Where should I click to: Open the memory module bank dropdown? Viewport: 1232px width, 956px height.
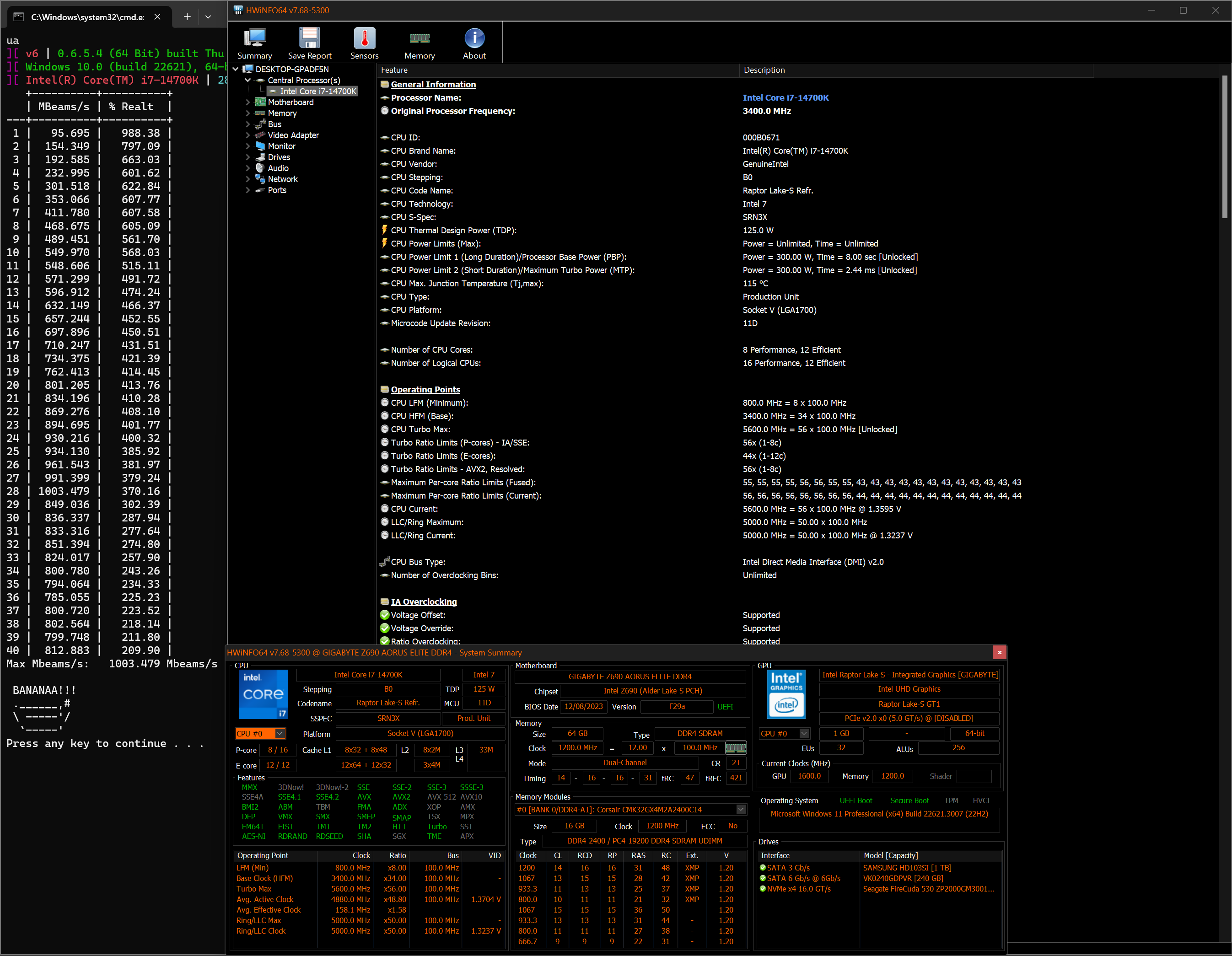tap(741, 809)
